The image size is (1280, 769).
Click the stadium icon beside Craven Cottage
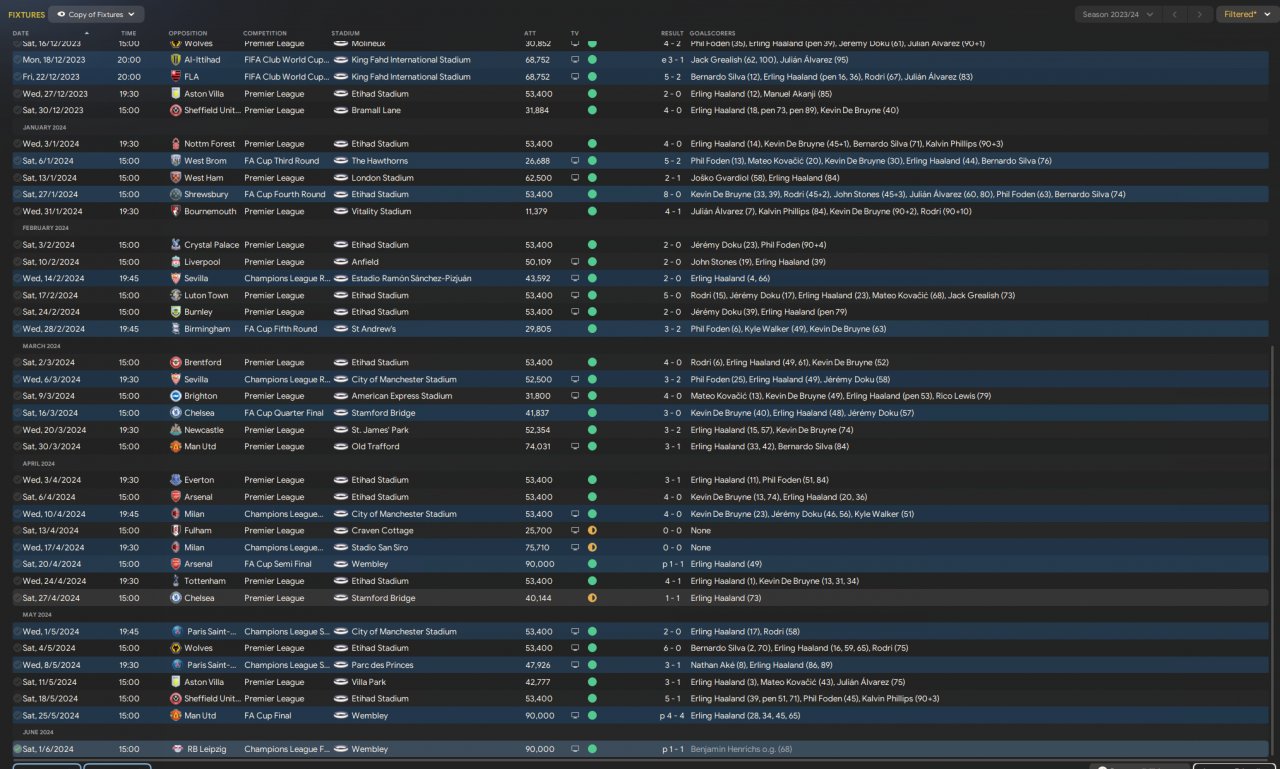pos(341,531)
